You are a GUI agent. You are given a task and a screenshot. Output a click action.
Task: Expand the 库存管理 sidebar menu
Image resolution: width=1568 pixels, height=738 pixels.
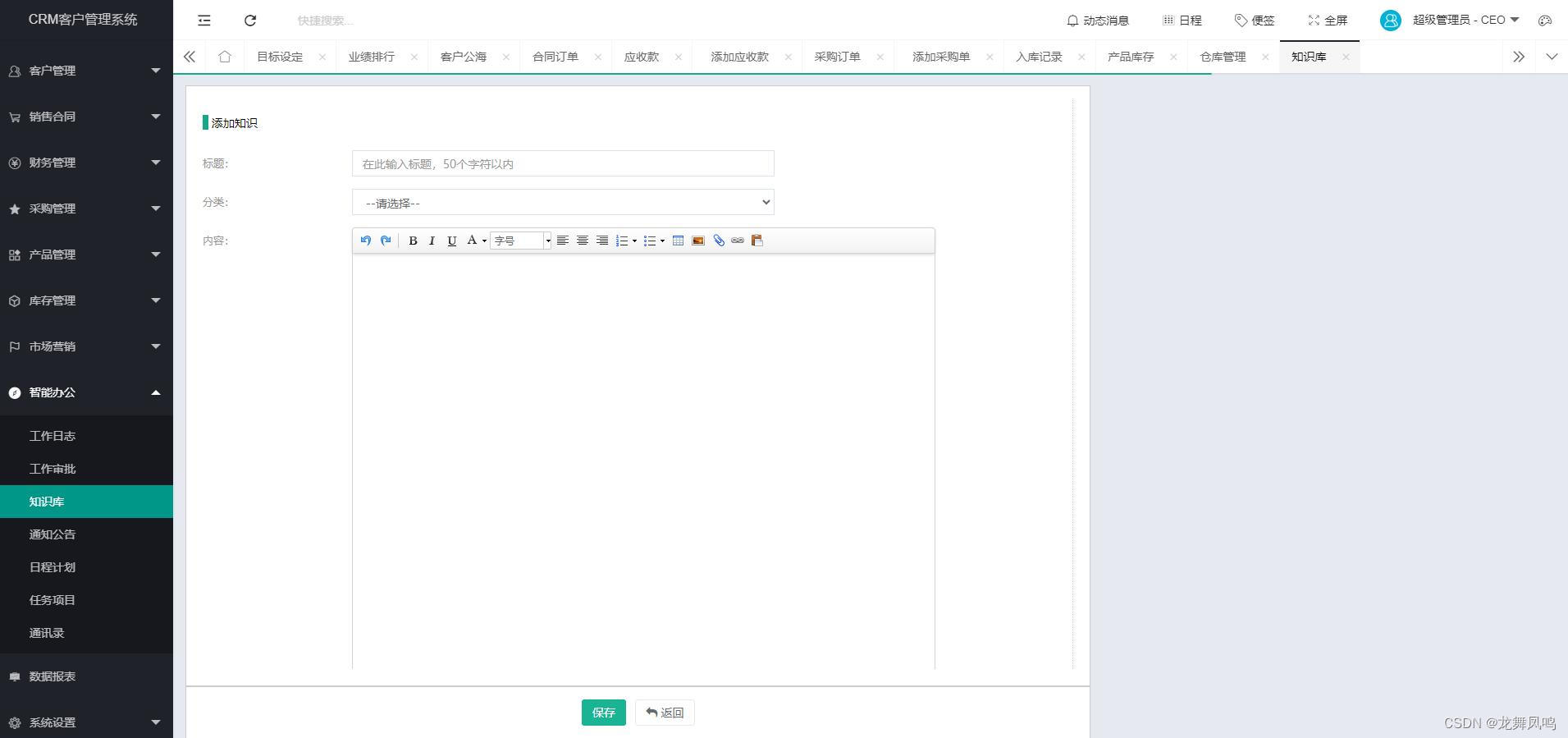click(86, 300)
